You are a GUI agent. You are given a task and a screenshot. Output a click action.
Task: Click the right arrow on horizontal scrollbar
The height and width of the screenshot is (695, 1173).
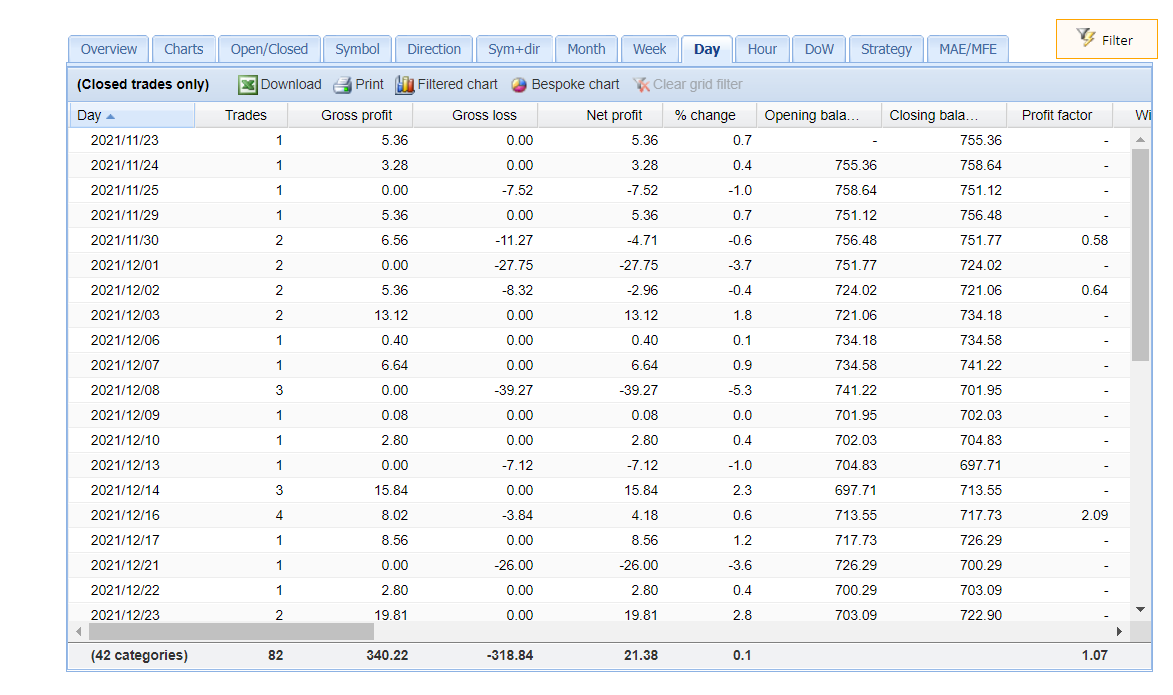(1120, 631)
